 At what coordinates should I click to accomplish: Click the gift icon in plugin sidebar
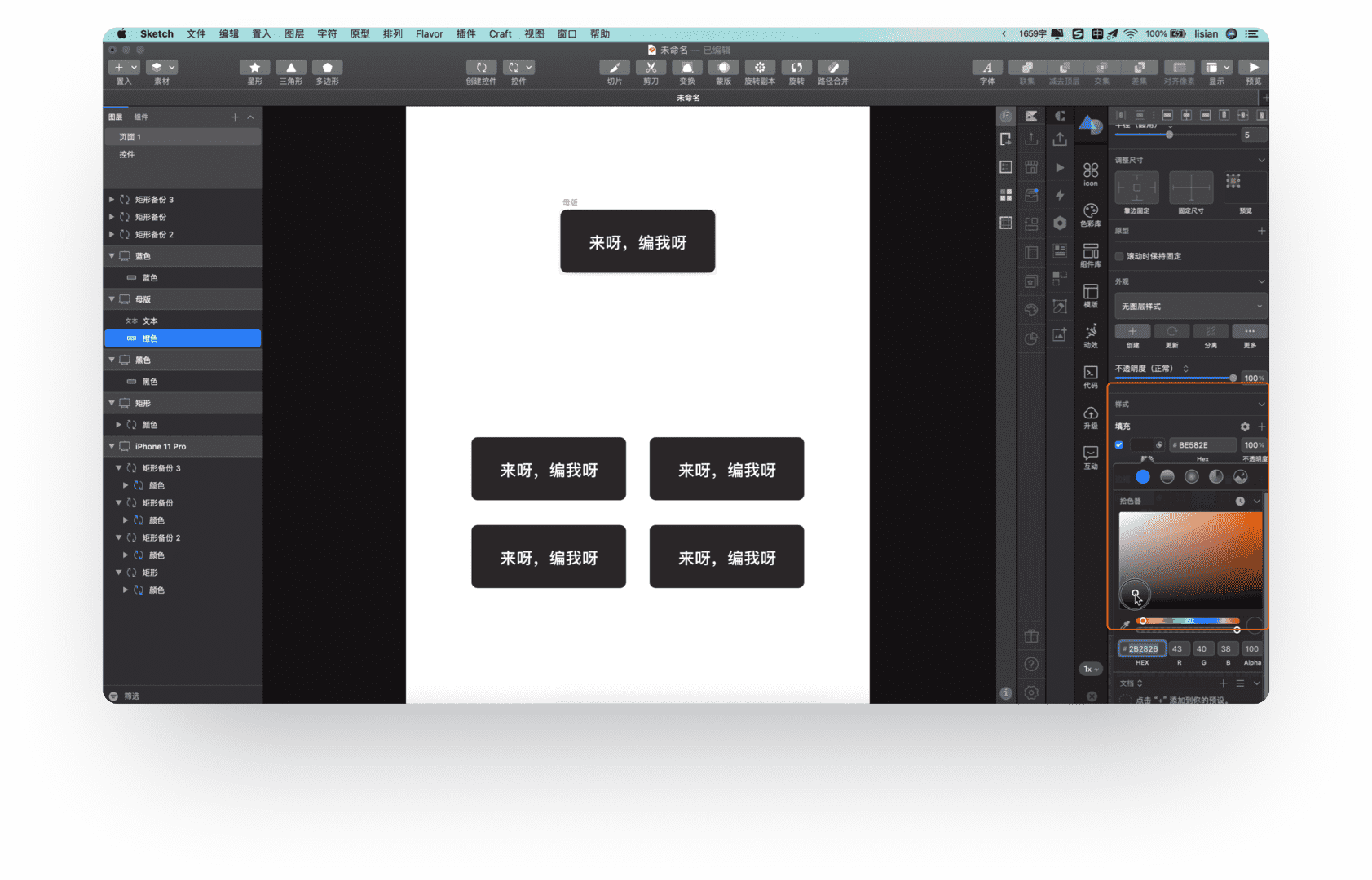pyautogui.click(x=1031, y=636)
